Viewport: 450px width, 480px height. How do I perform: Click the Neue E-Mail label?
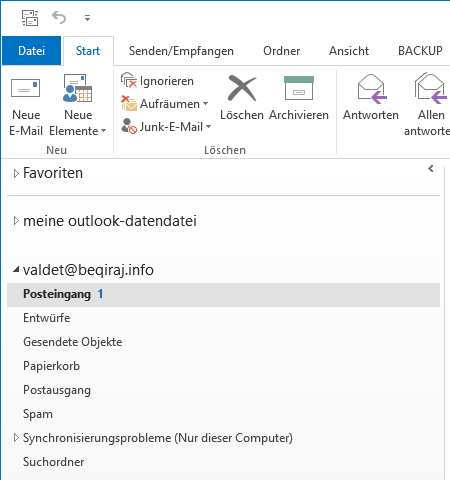click(x=26, y=123)
